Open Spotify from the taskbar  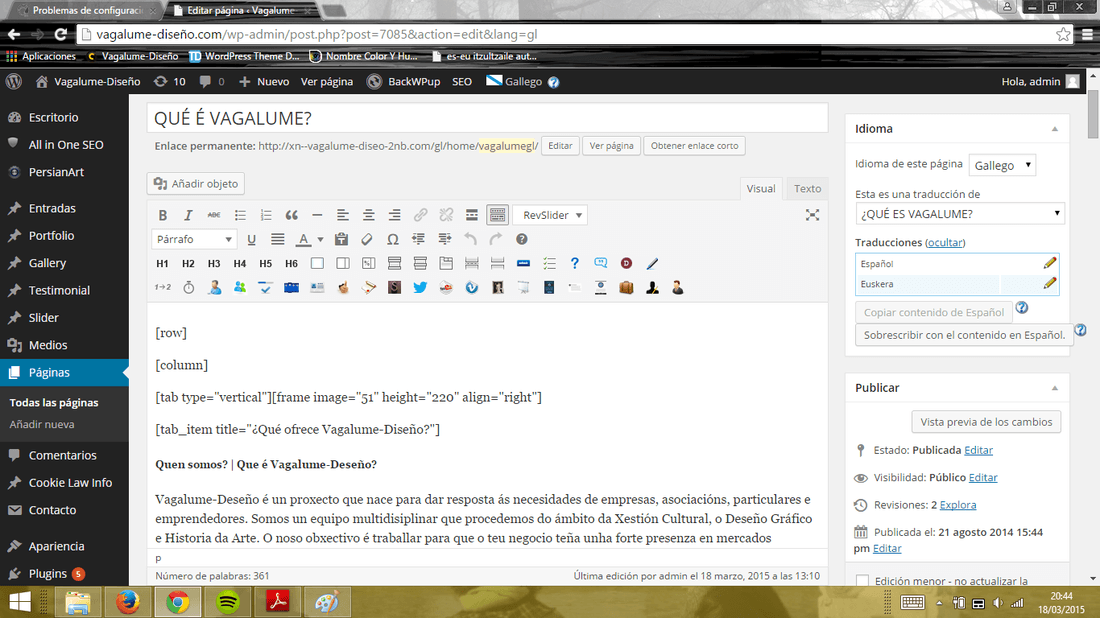click(228, 603)
